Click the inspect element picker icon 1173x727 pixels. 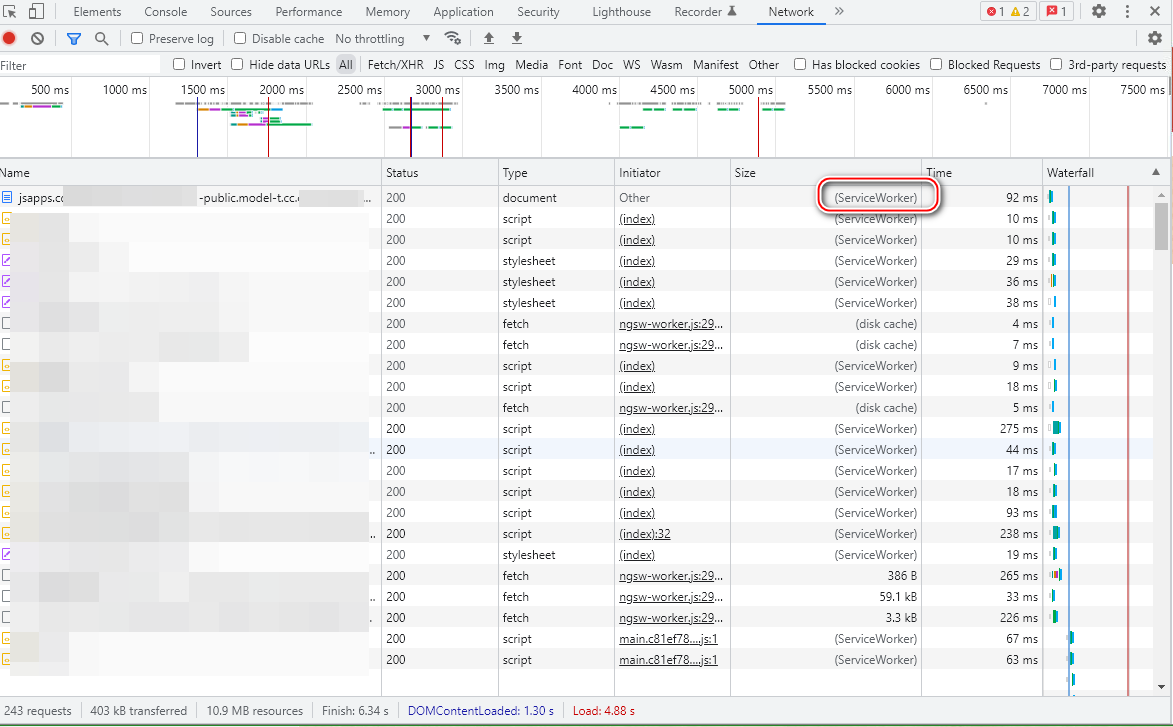[x=11, y=12]
